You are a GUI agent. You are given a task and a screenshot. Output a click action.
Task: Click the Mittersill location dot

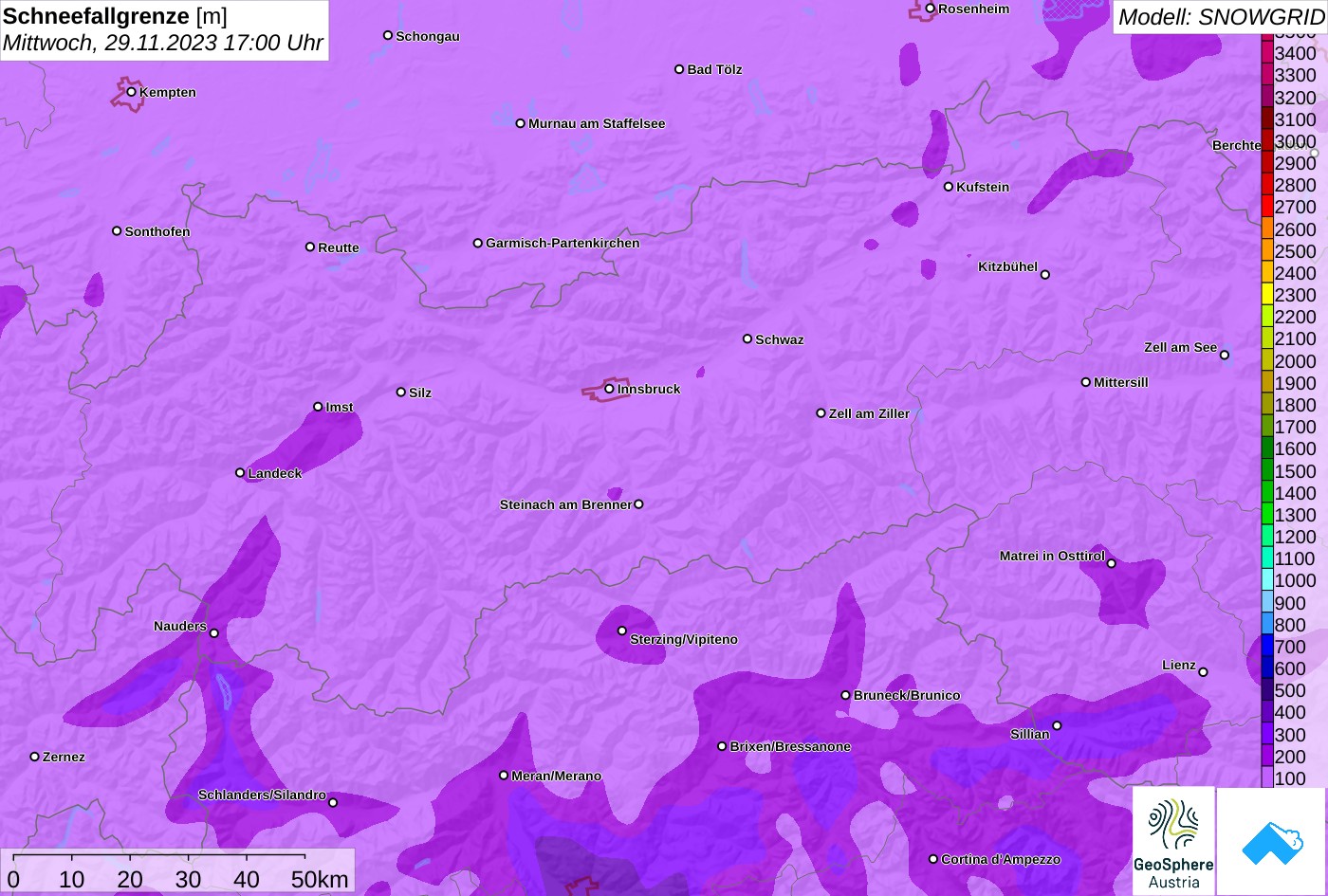(1086, 382)
